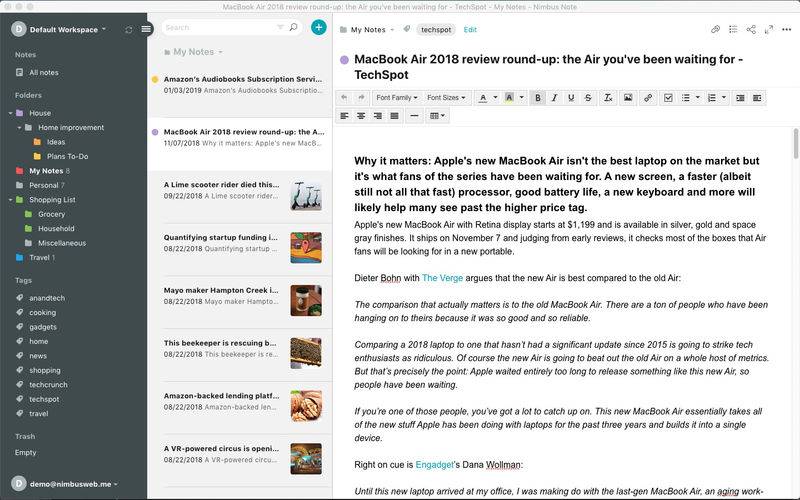800x500 pixels.
Task: Change the purple note color dot in title
Action: pos(344,60)
